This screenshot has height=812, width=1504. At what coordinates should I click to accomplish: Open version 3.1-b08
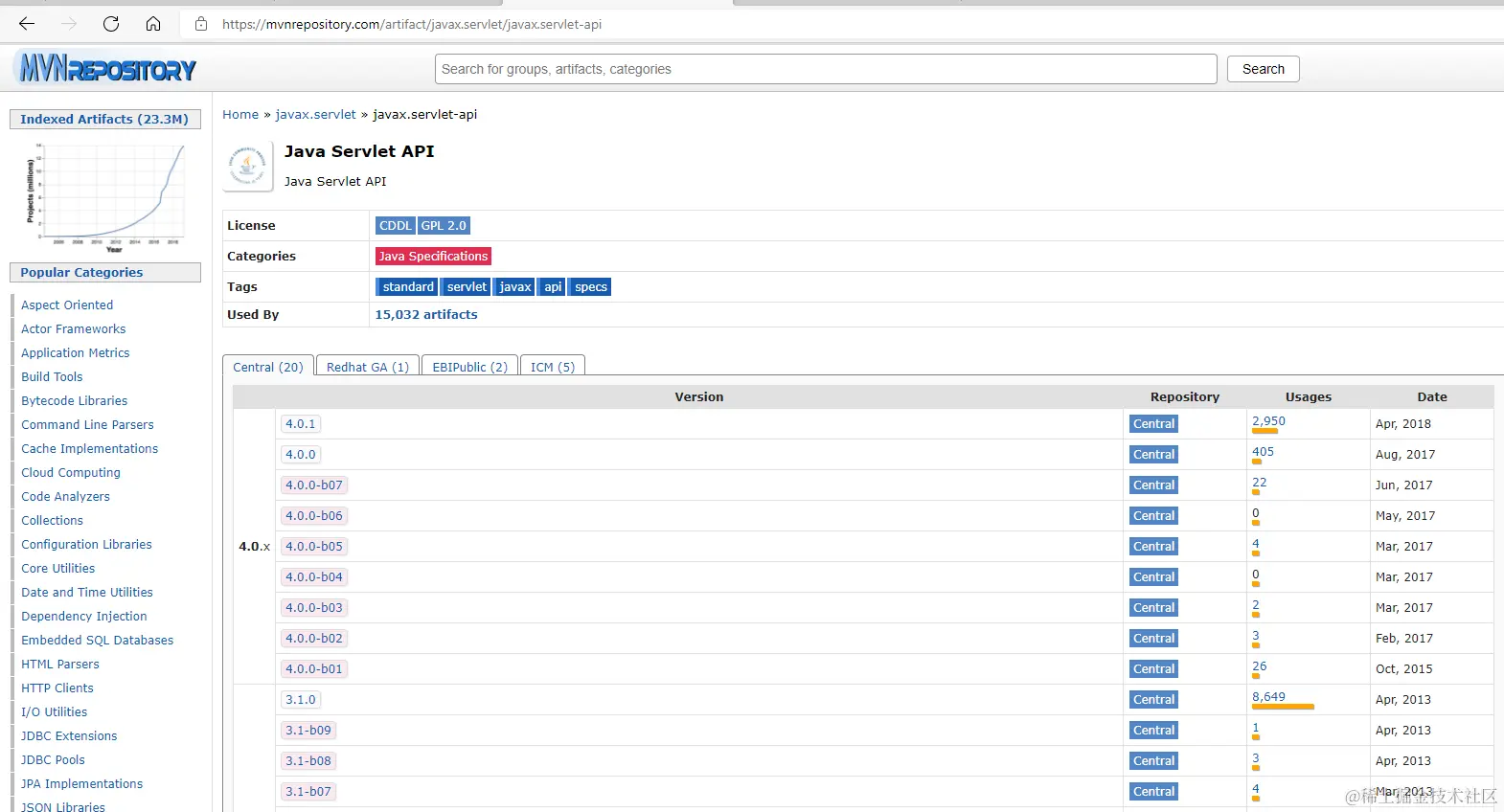308,761
